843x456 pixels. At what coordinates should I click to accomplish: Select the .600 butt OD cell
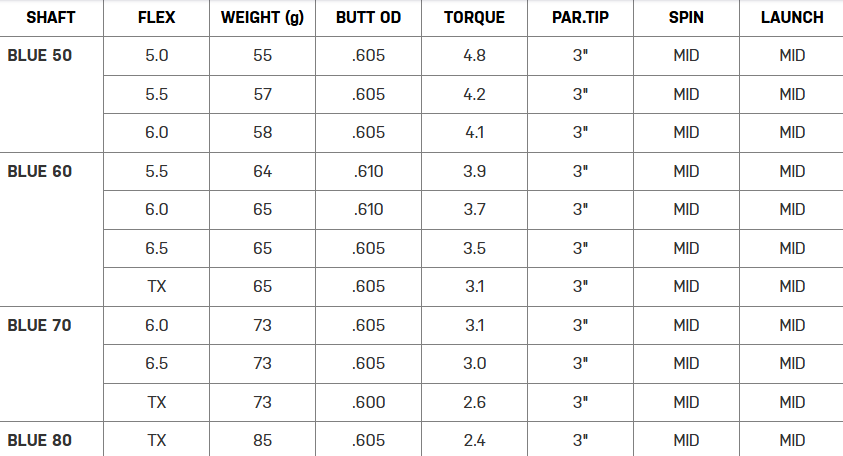[x=368, y=402]
